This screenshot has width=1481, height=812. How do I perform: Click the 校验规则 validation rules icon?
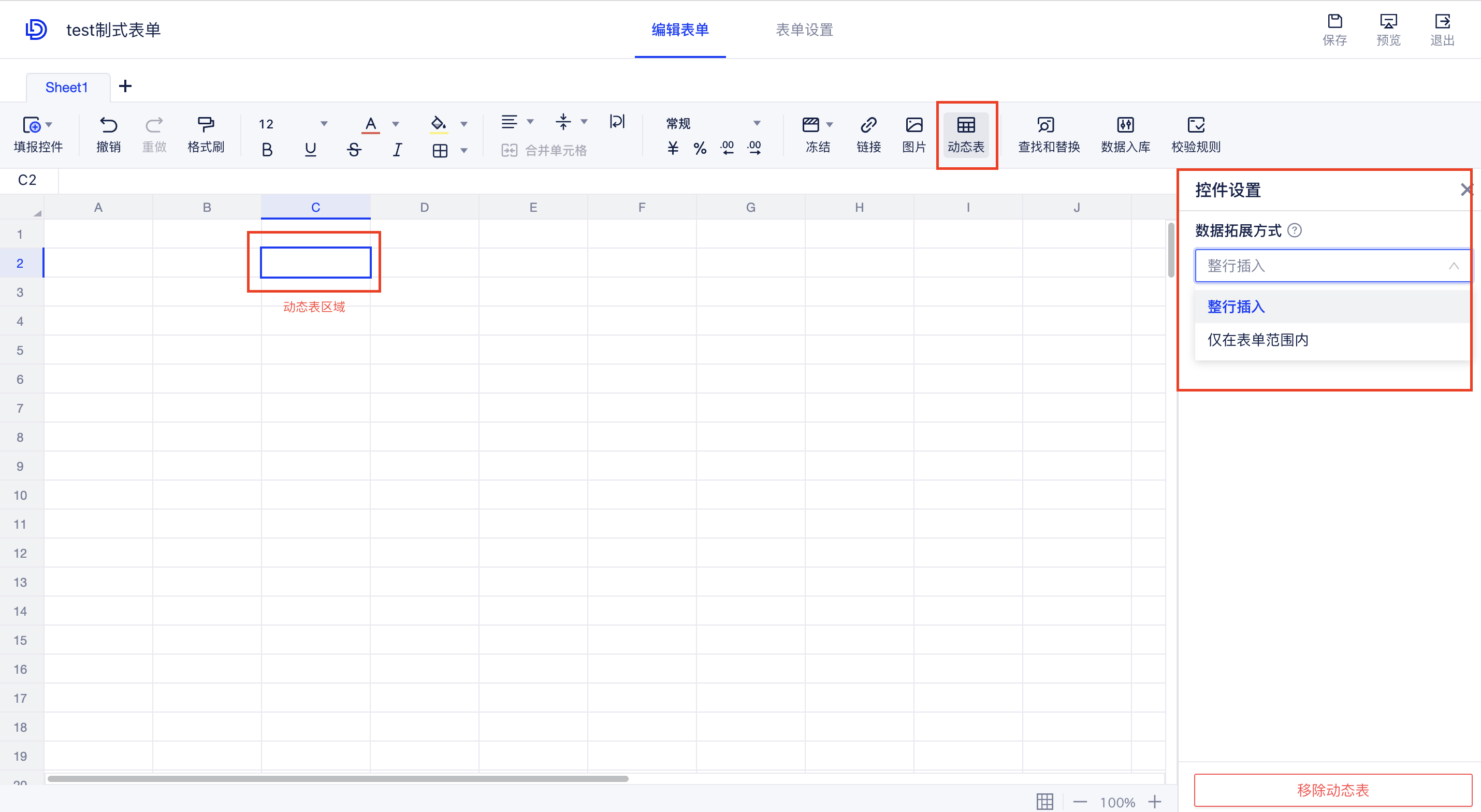pyautogui.click(x=1195, y=135)
